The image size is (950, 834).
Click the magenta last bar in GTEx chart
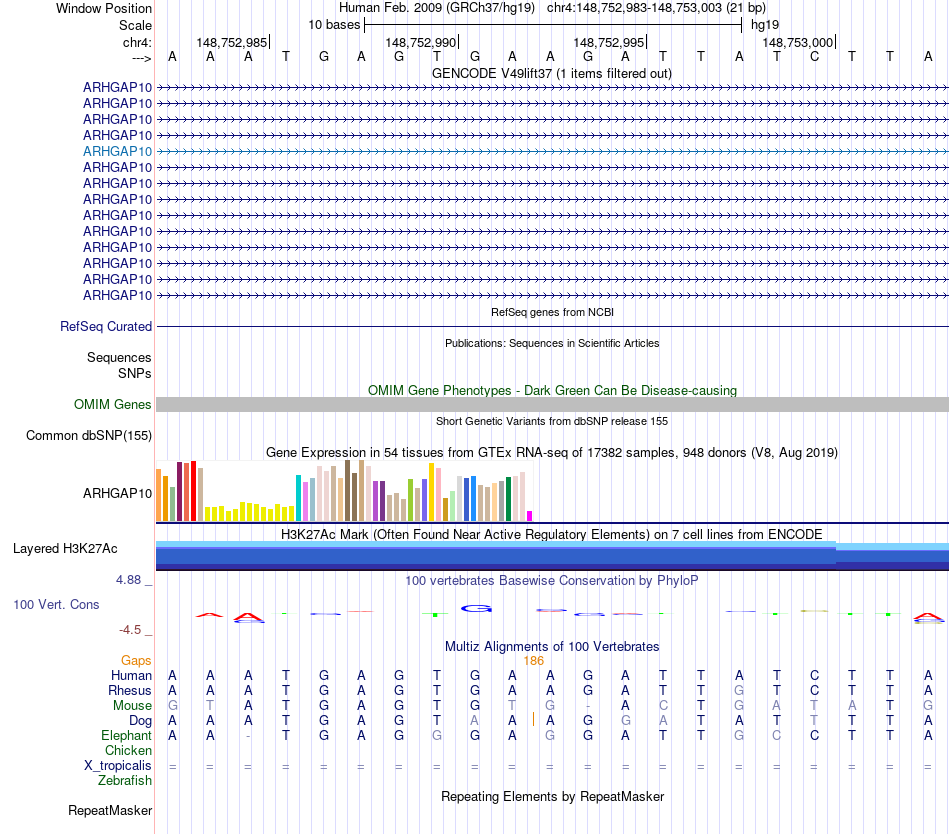tap(530, 516)
